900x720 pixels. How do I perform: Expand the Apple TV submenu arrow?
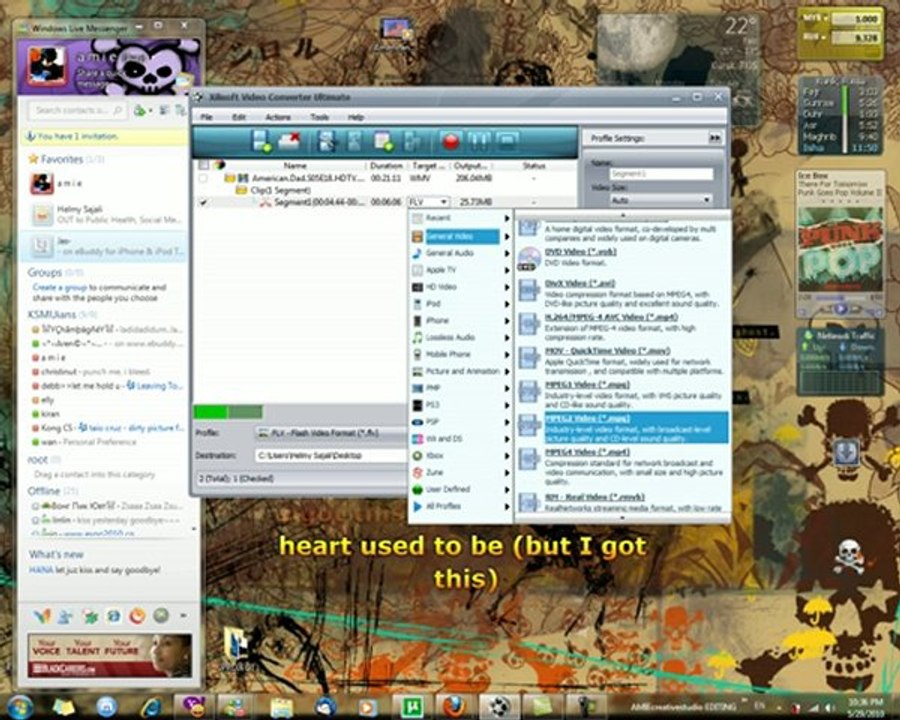[x=507, y=270]
